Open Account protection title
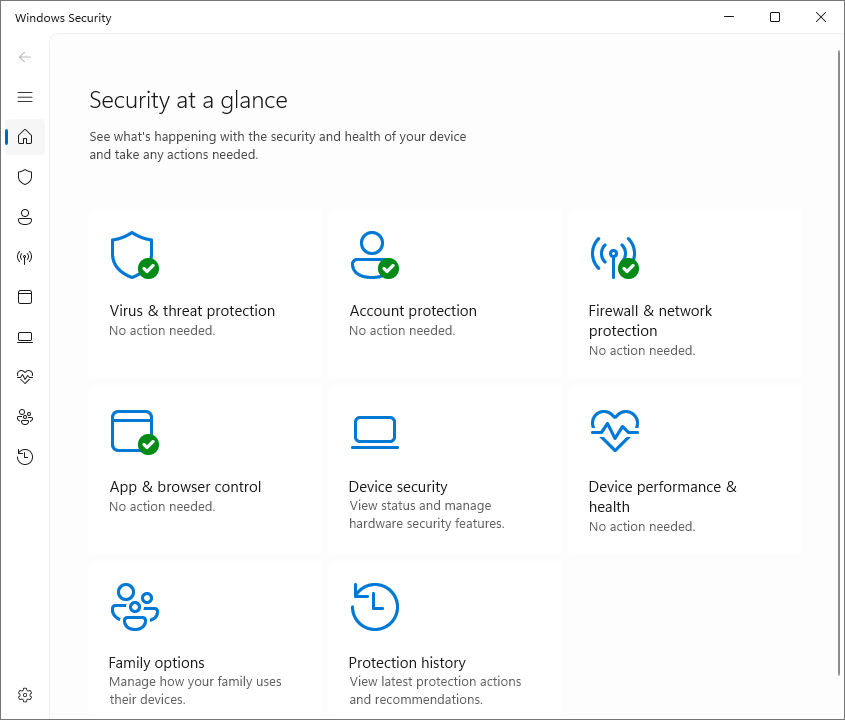845x720 pixels. point(413,311)
